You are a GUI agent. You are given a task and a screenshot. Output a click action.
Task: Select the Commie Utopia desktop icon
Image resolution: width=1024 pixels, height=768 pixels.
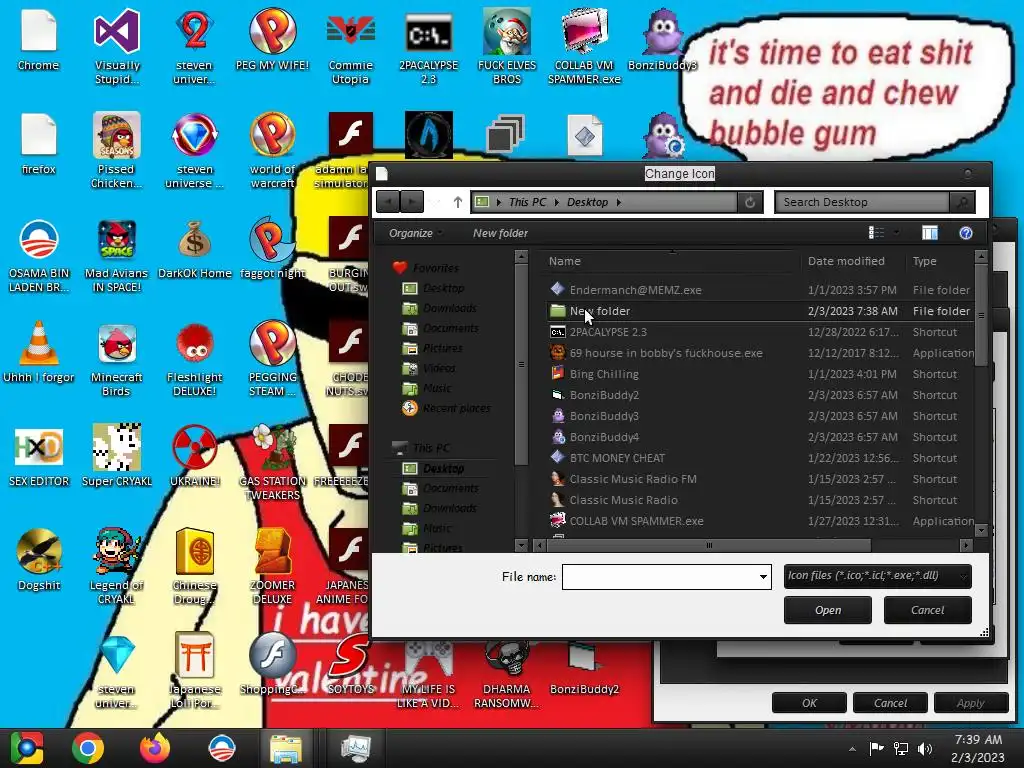(x=351, y=46)
